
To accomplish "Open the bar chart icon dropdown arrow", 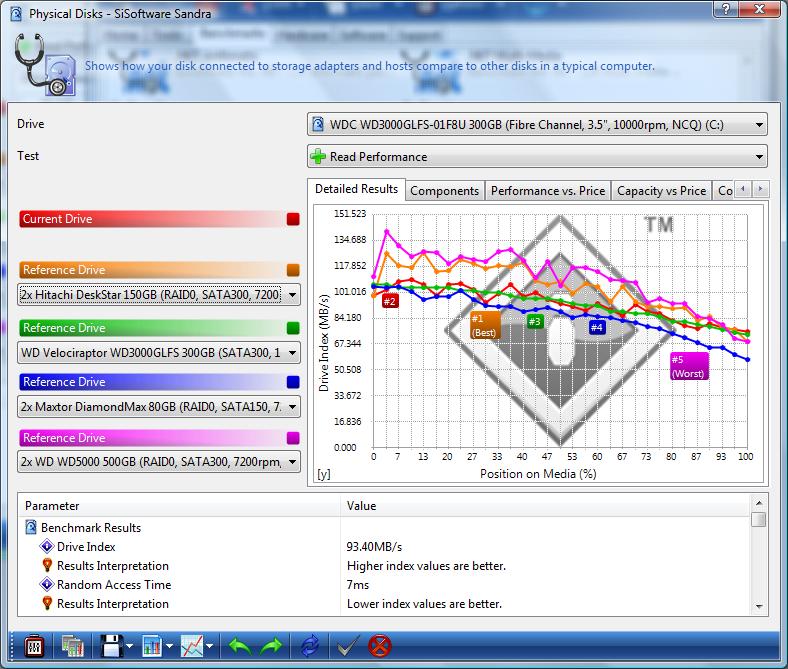I will [x=169, y=646].
